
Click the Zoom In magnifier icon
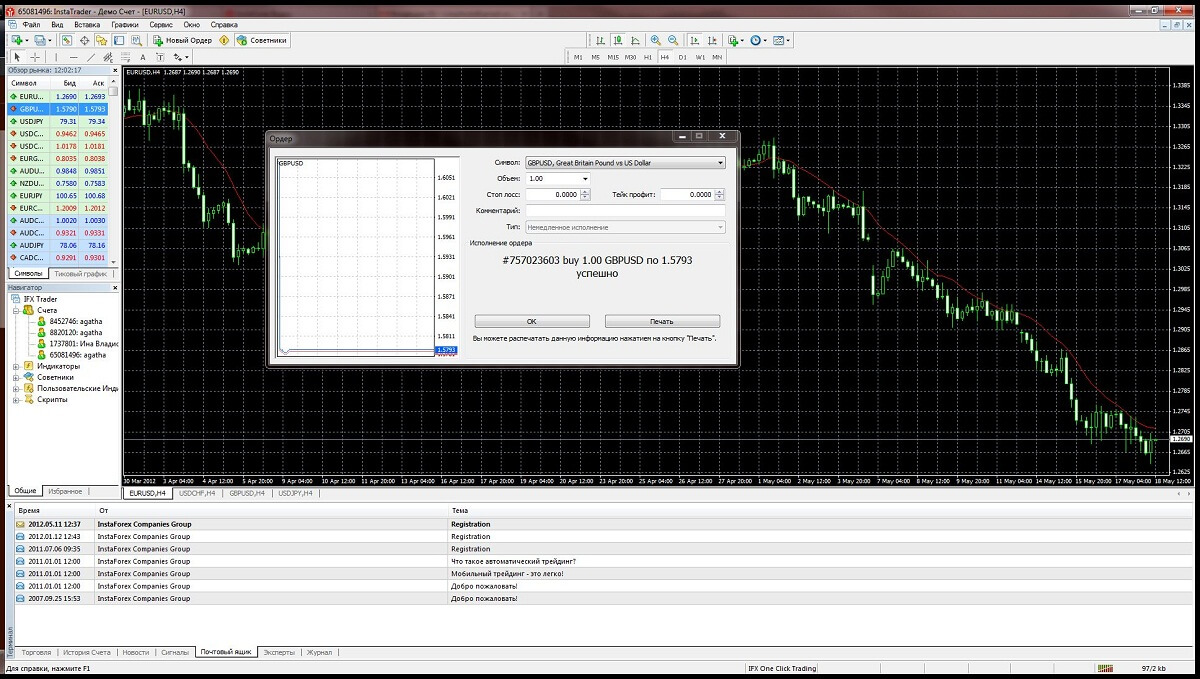[x=655, y=41]
